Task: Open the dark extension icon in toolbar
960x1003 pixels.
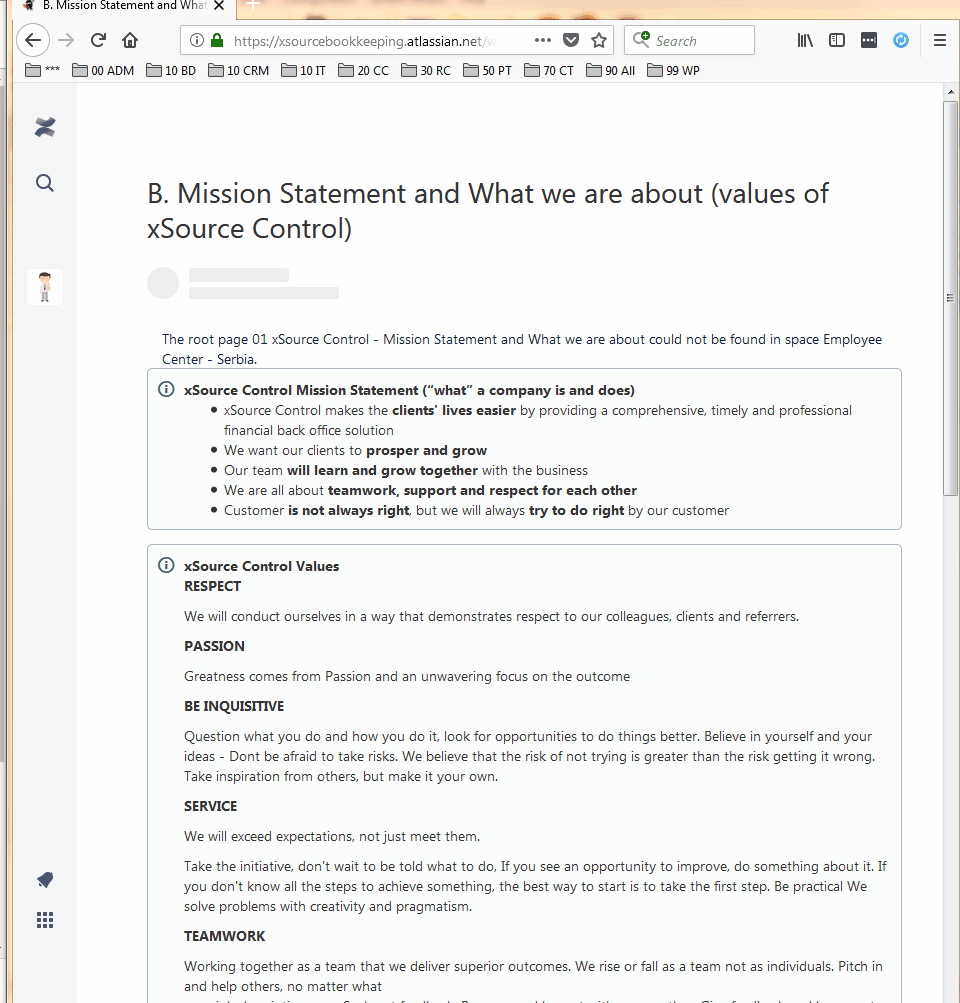Action: 869,40
